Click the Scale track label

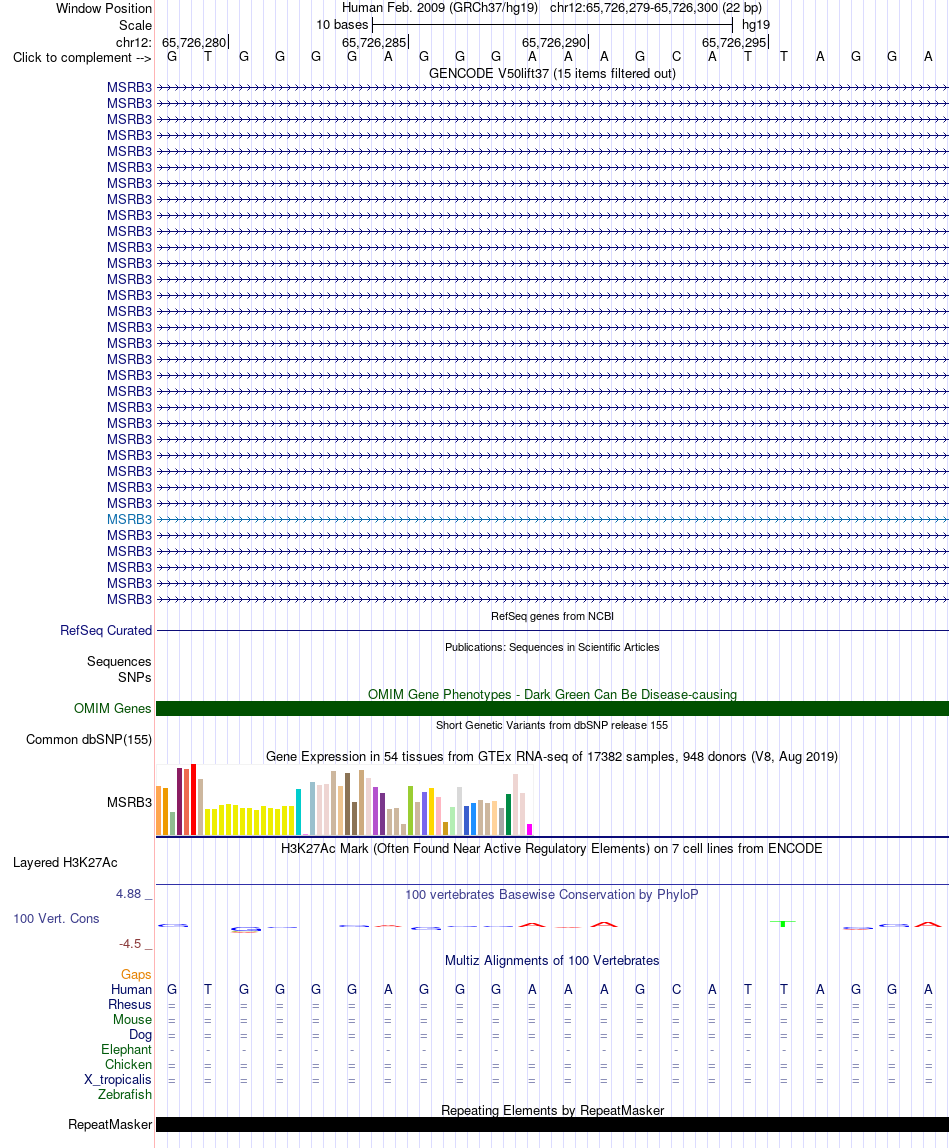point(135,25)
